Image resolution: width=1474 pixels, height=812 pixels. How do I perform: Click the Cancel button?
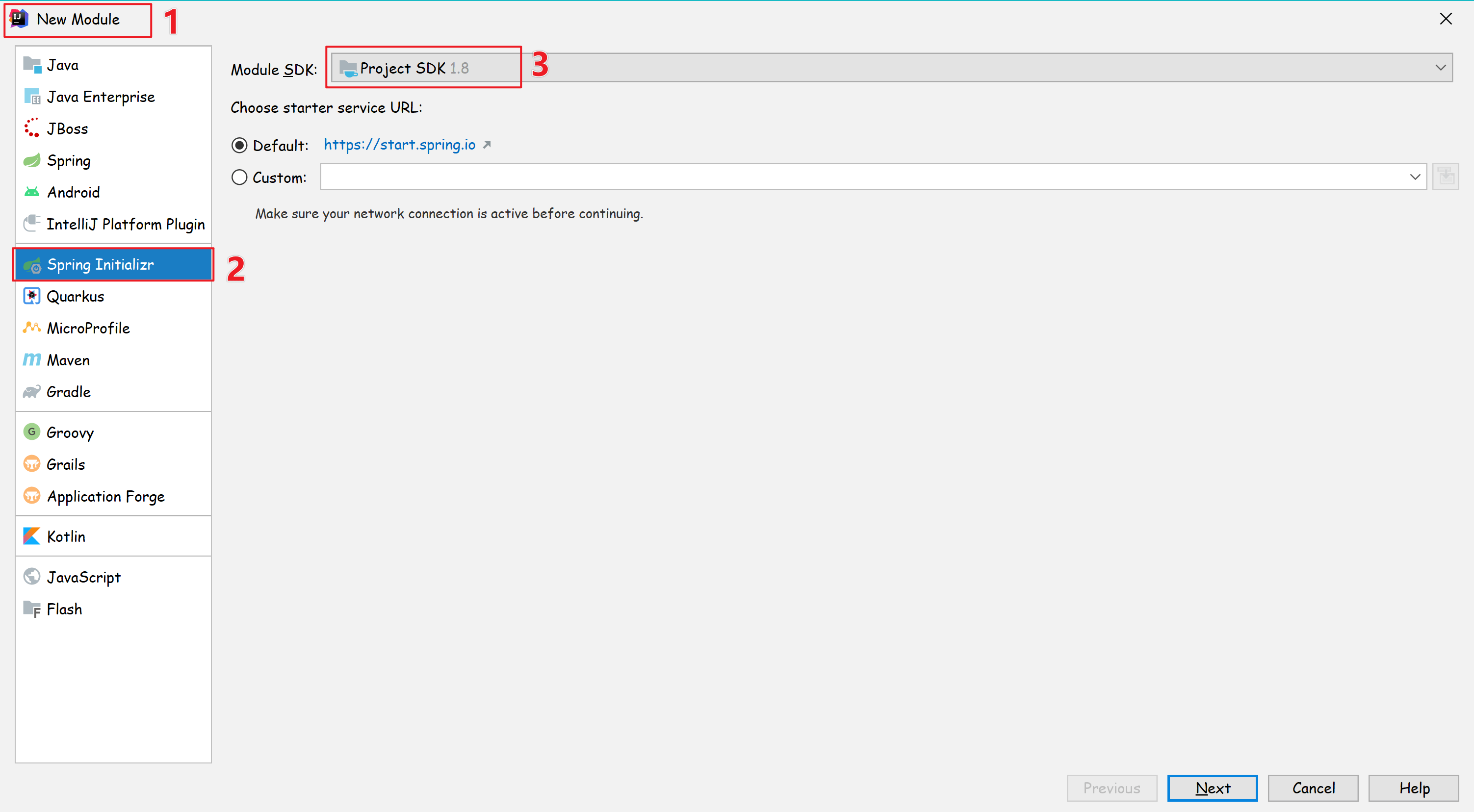pyautogui.click(x=1313, y=787)
